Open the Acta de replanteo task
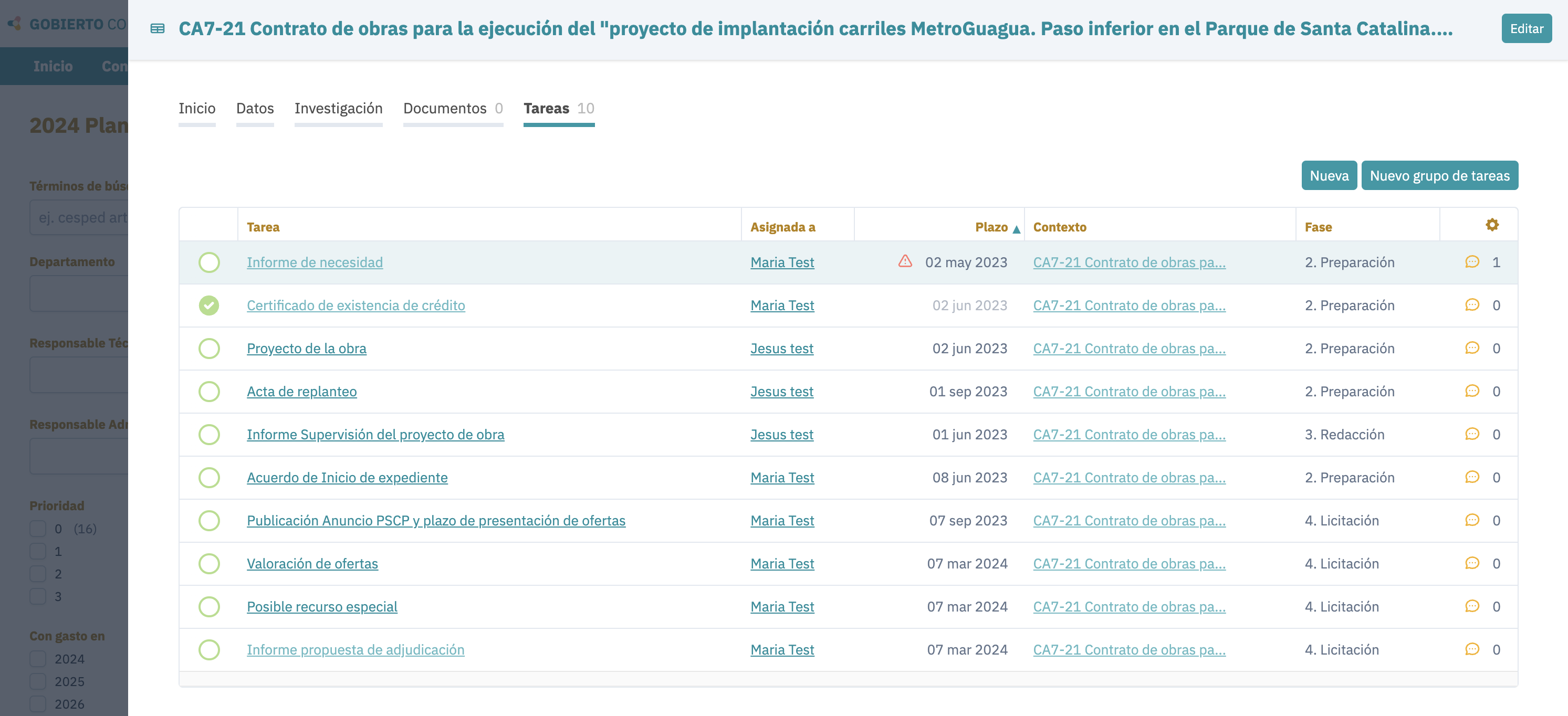This screenshot has width=1568, height=716. point(302,391)
